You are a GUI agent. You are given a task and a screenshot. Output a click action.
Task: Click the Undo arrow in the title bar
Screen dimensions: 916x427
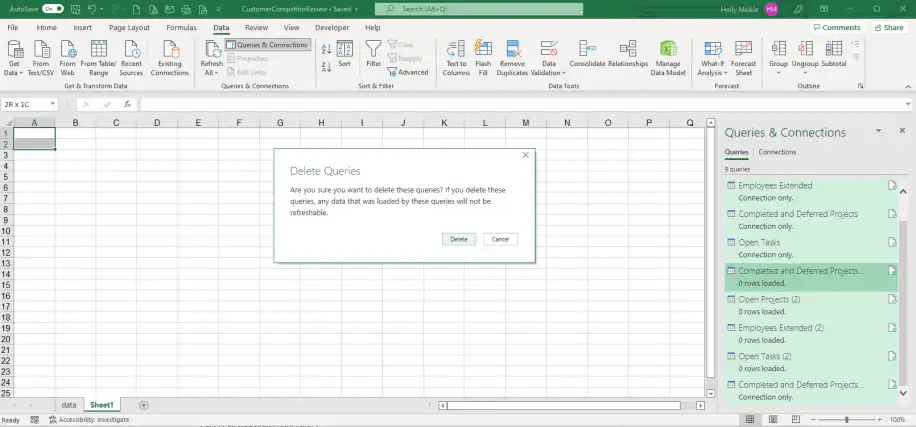click(x=91, y=9)
